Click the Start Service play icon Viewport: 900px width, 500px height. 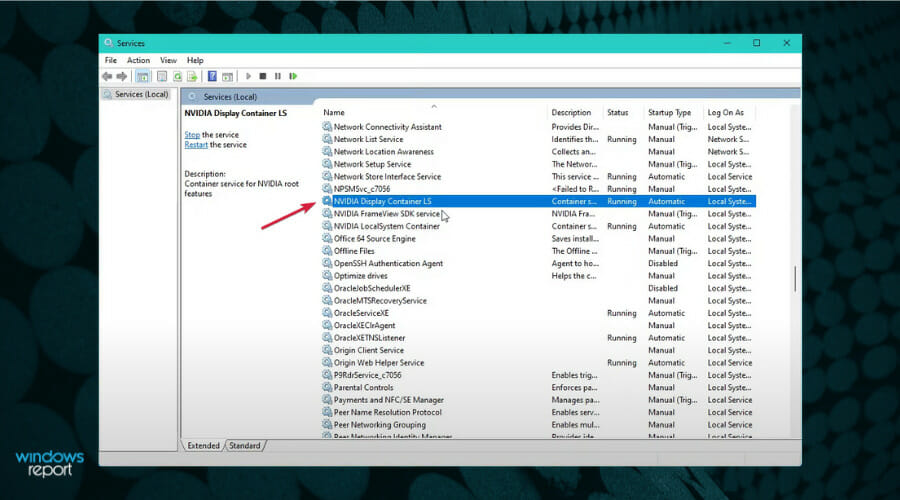[x=248, y=76]
